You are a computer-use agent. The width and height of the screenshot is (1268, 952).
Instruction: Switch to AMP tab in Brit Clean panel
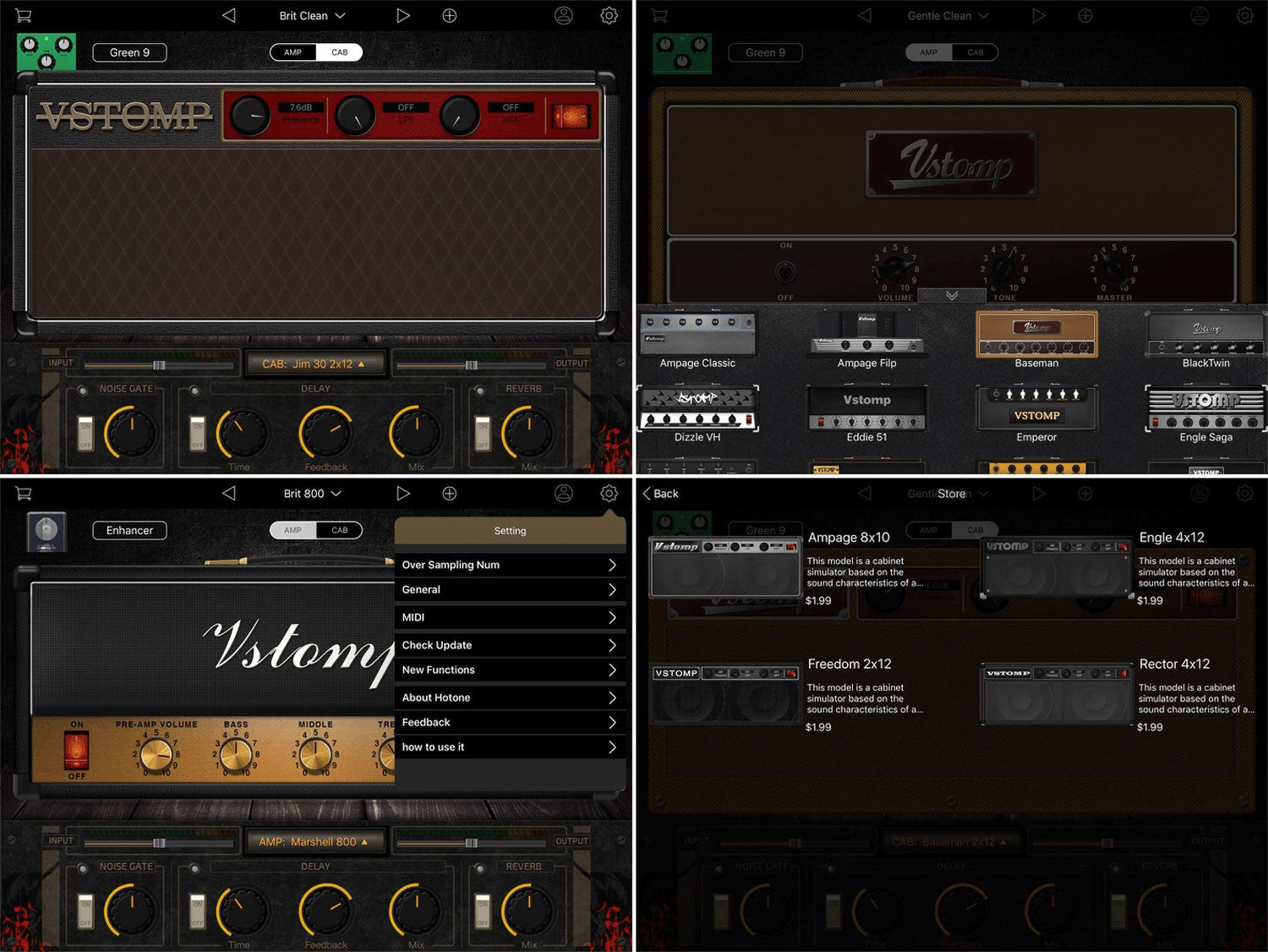(x=292, y=52)
